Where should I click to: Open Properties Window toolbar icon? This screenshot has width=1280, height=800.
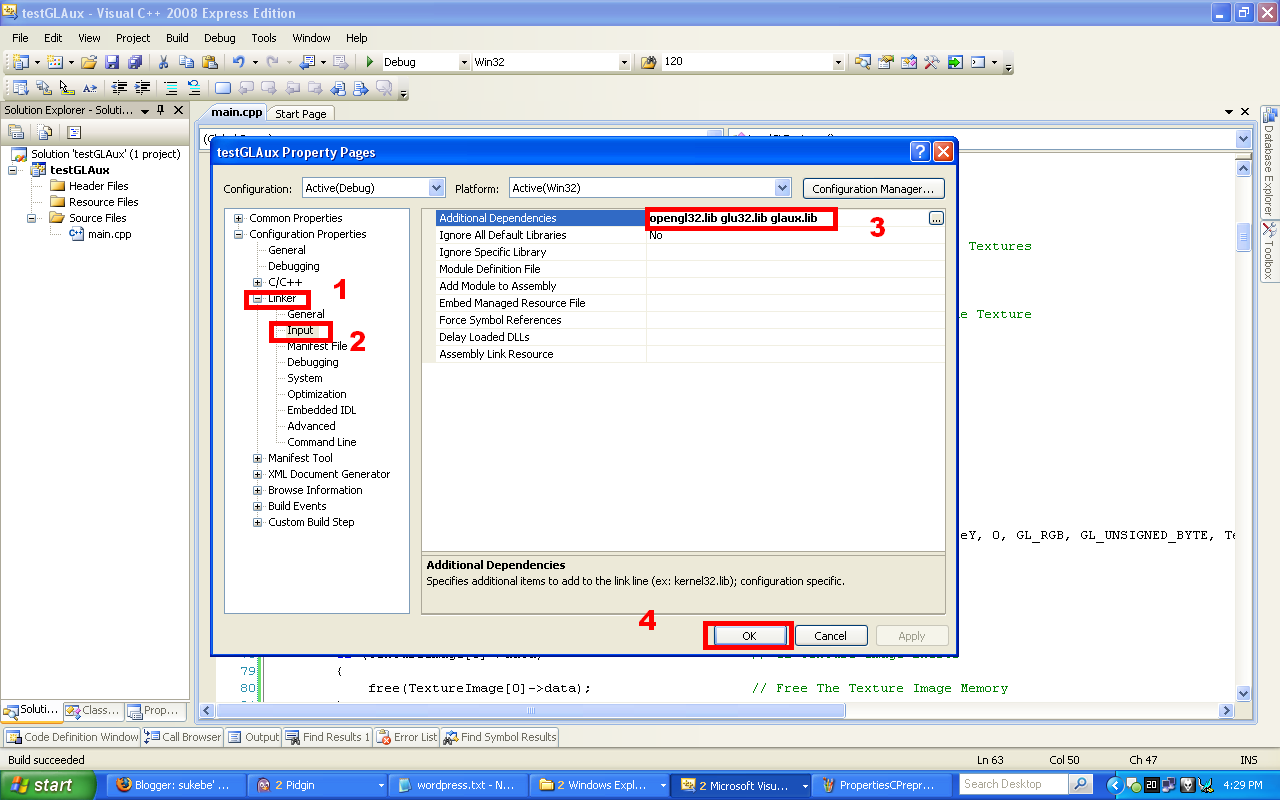(x=886, y=62)
